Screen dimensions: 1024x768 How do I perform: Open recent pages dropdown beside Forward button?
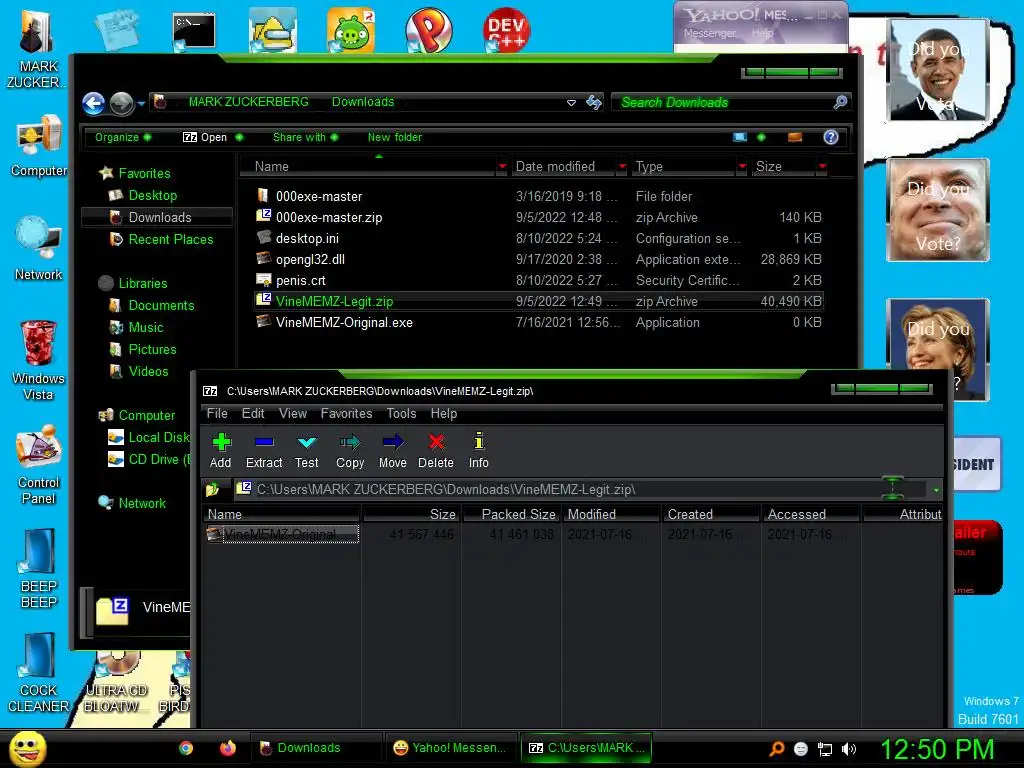pyautogui.click(x=141, y=103)
